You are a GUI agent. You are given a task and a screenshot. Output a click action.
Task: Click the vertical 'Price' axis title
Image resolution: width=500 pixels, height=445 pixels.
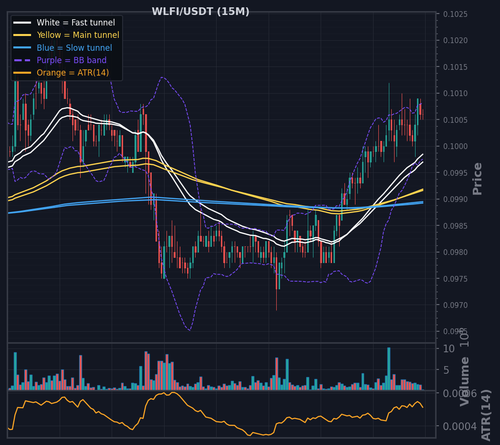pos(477,179)
